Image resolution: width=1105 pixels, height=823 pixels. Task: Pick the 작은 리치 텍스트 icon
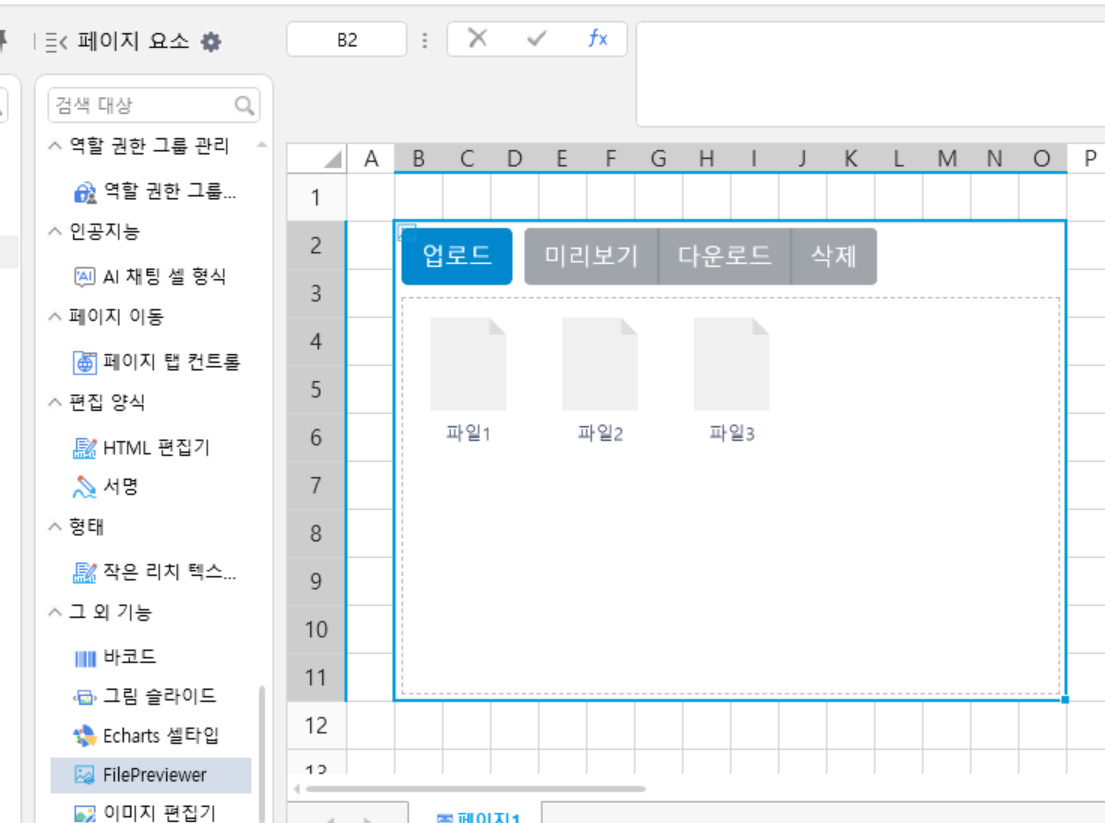[x=85, y=572]
